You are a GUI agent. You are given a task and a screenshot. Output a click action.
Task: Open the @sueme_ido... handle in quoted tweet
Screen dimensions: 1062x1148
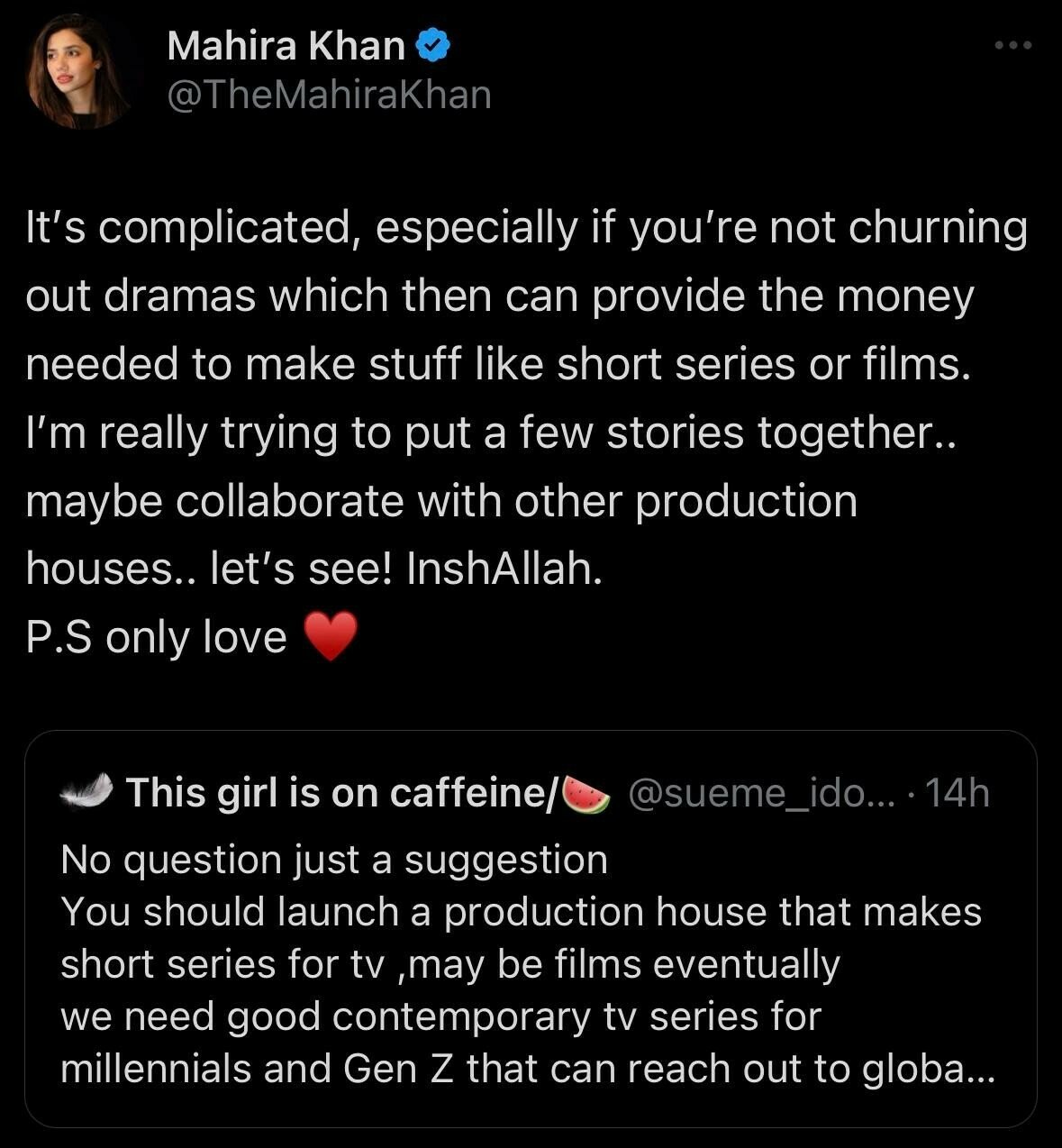(761, 793)
